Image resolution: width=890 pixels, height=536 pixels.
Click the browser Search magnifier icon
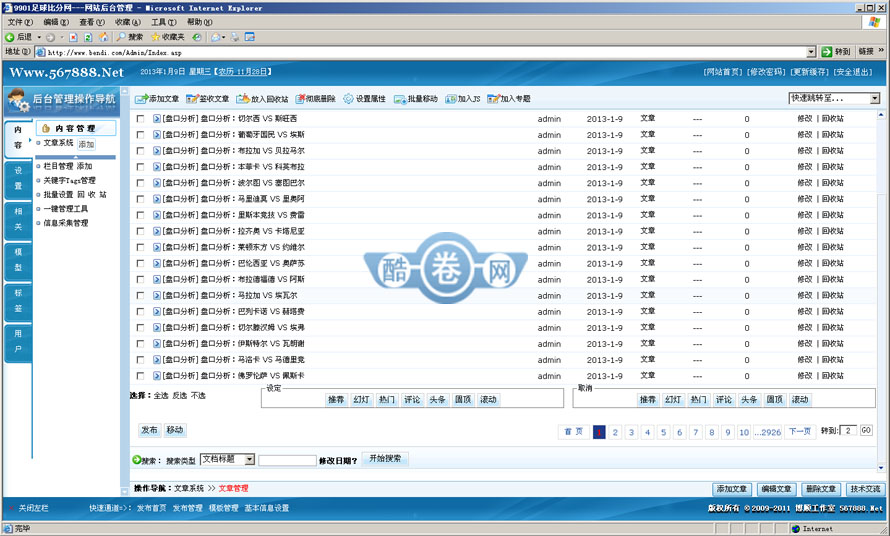(121, 37)
